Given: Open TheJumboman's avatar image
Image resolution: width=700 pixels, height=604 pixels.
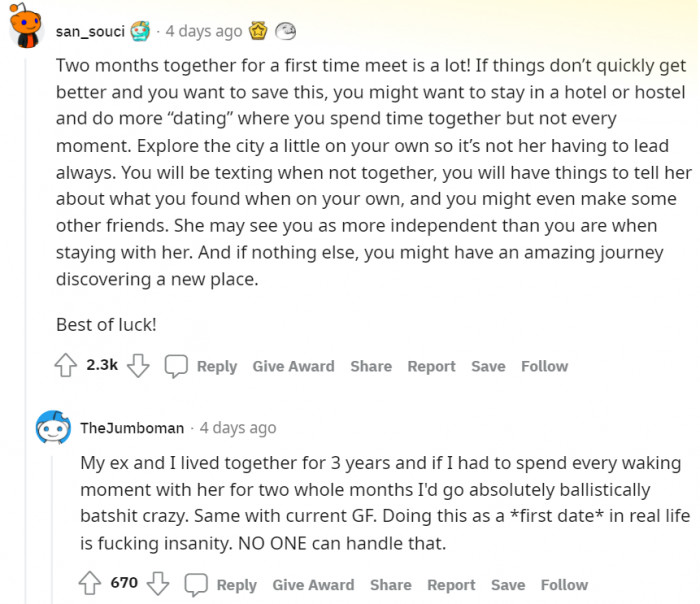Looking at the screenshot, I should (53, 428).
